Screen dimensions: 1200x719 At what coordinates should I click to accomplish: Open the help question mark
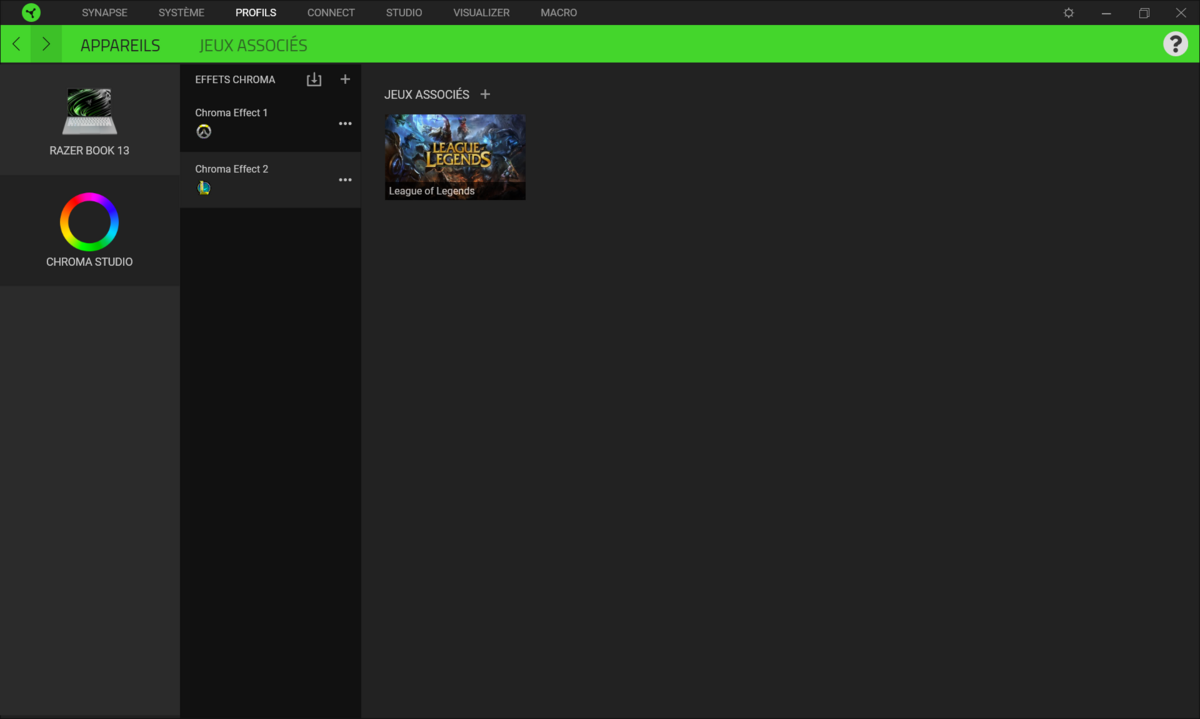pyautogui.click(x=1176, y=44)
